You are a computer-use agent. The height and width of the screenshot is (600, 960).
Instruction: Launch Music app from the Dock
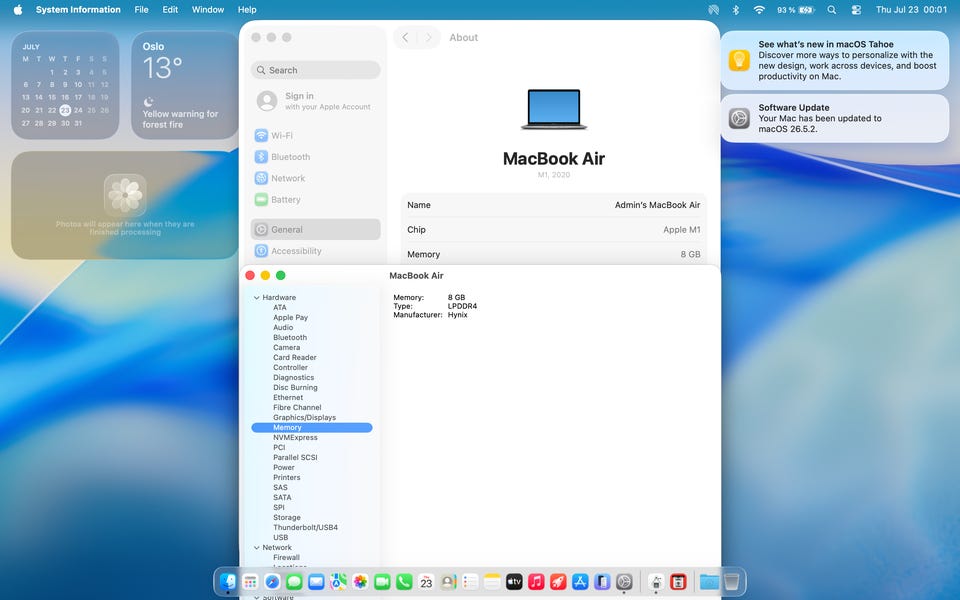tap(536, 582)
